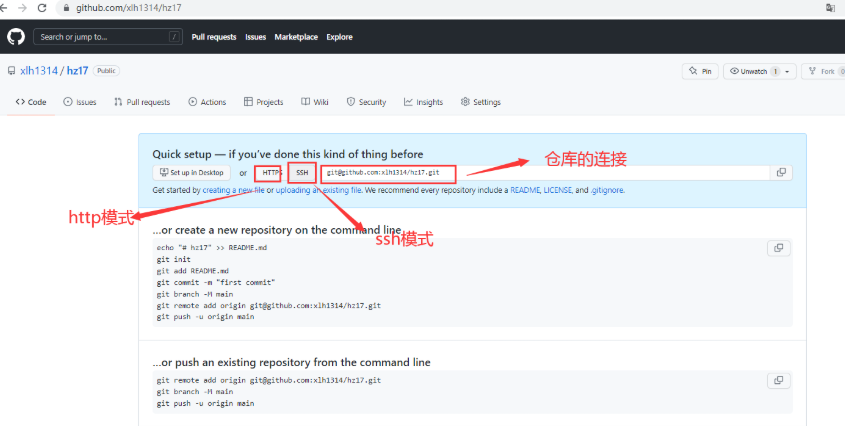The height and width of the screenshot is (426, 845).
Task: Switch to the Insights tab
Action: coord(424,102)
